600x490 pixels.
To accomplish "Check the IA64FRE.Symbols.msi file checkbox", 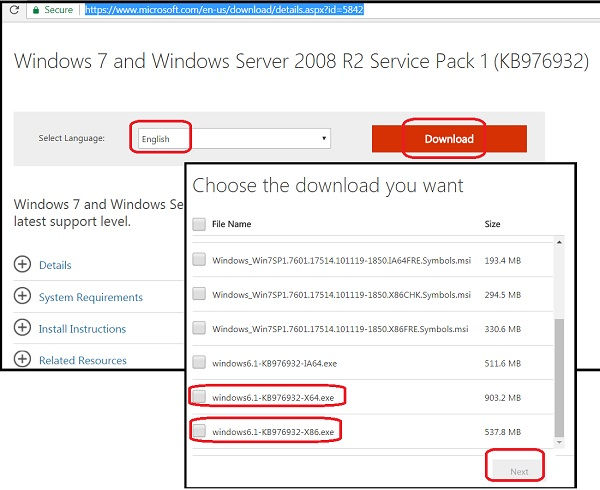I will tap(199, 259).
